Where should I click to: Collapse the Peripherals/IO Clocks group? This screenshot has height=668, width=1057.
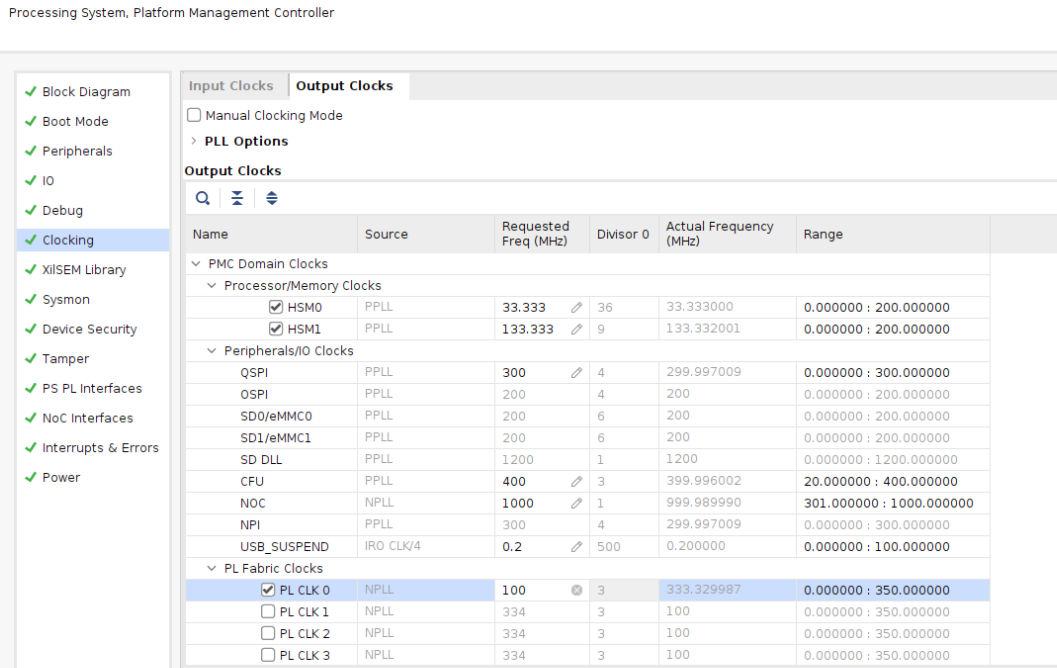tap(211, 351)
